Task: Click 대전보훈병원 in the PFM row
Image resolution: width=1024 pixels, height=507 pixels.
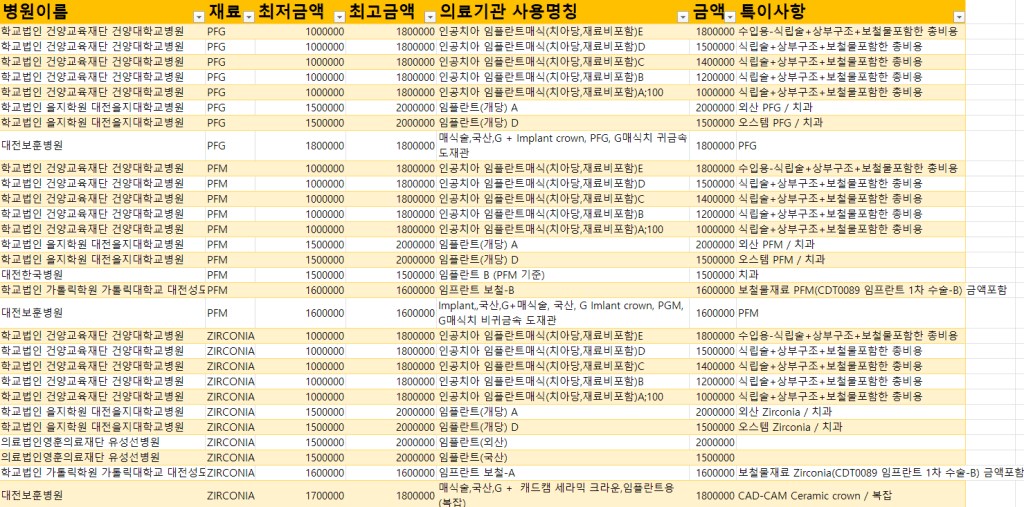Action: click(103, 314)
